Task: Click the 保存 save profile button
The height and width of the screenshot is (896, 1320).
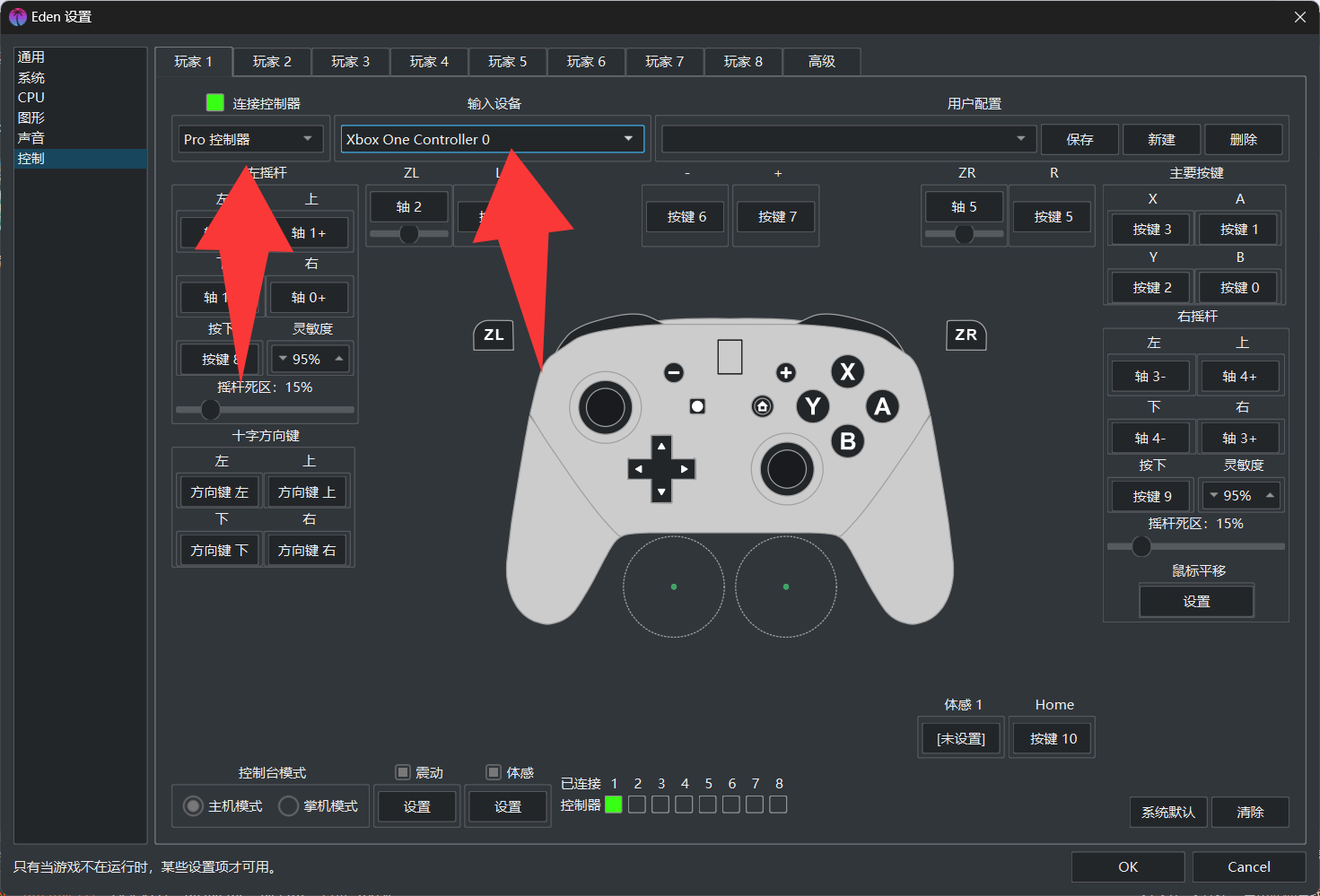Action: (x=1080, y=139)
